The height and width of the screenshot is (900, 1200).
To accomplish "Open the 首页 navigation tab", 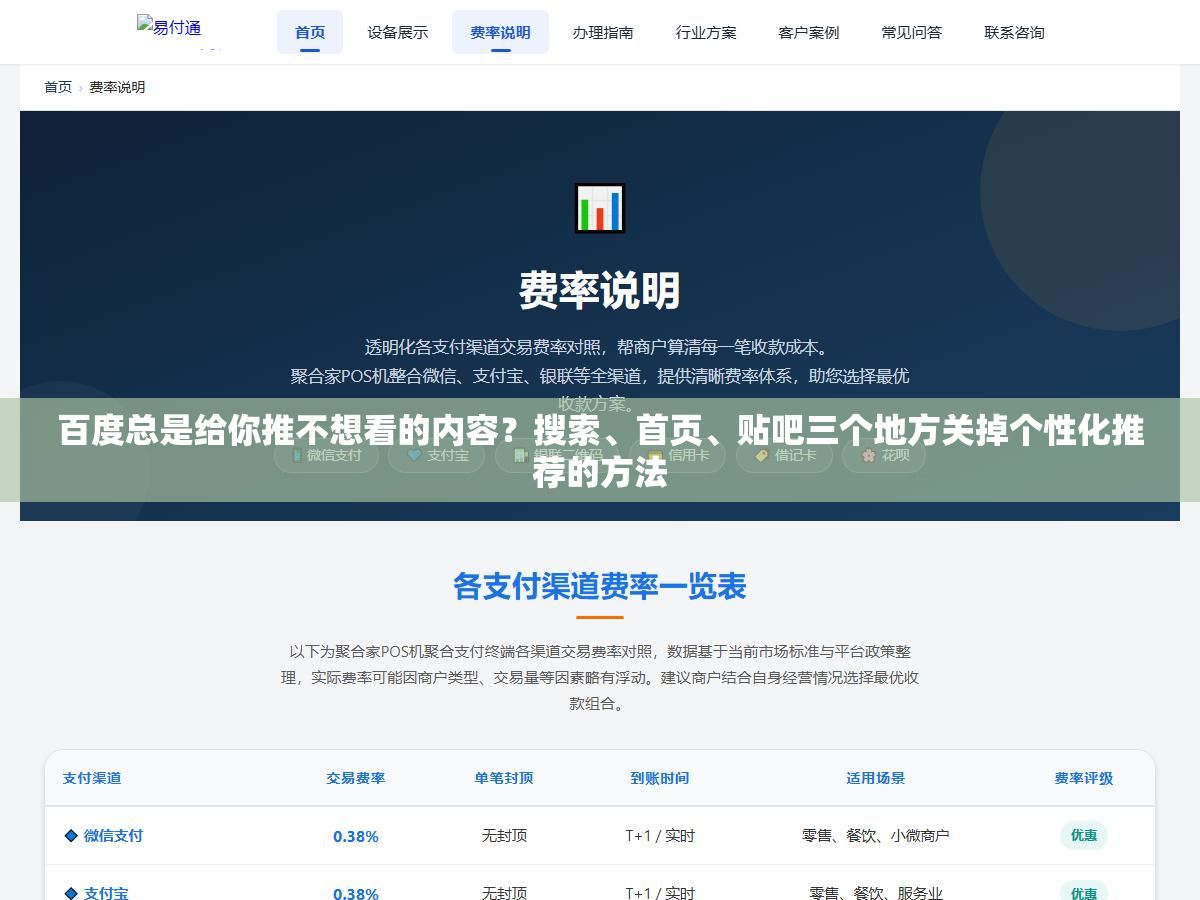I will point(310,32).
